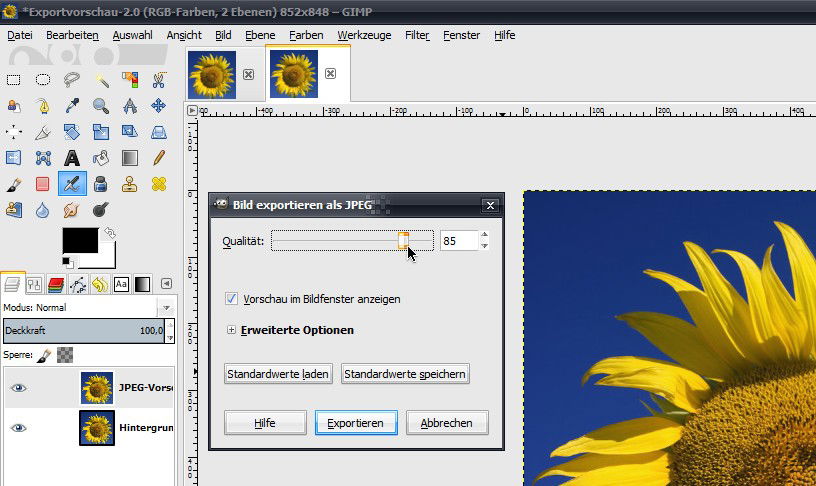
Task: Decrease Qualität value with down arrow
Action: 484,246
